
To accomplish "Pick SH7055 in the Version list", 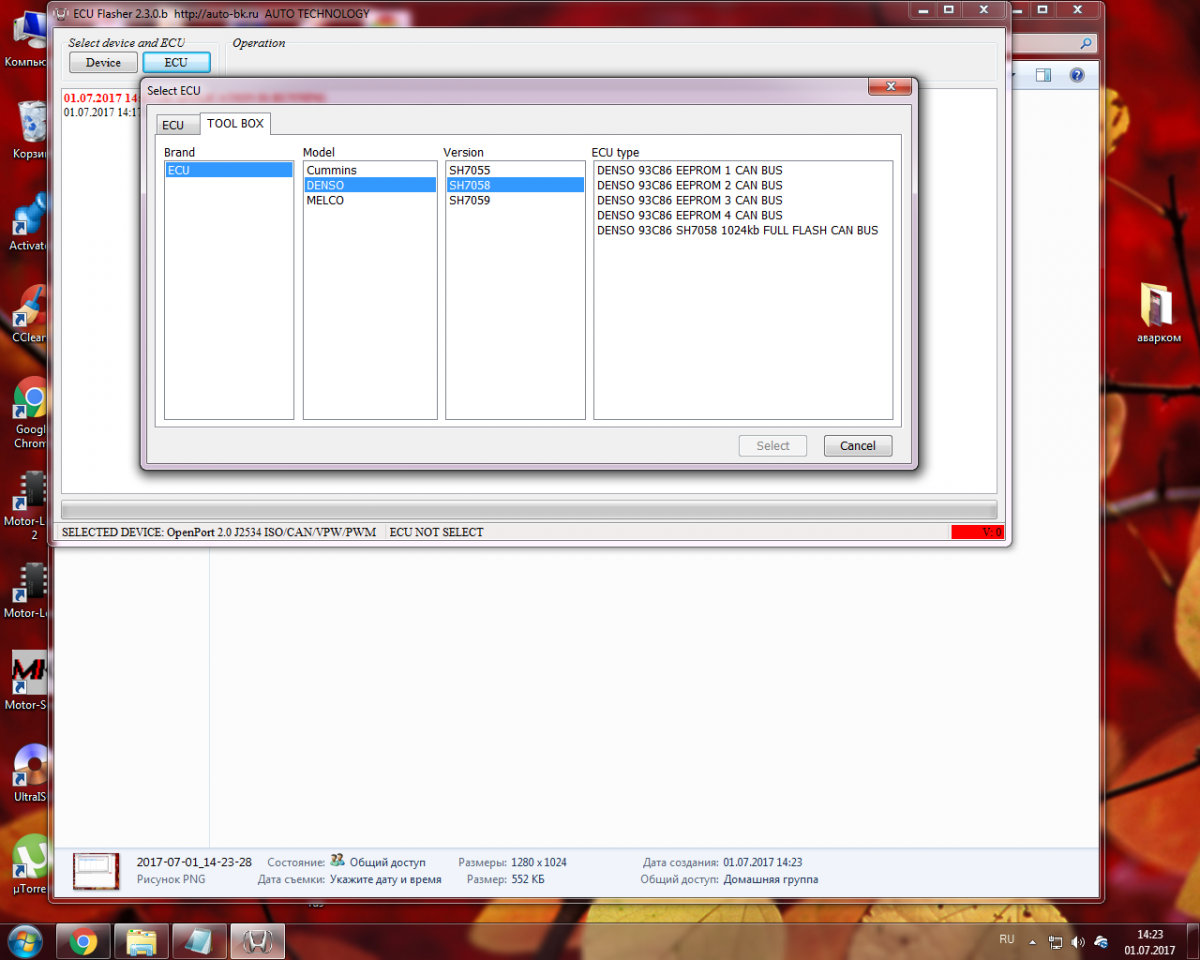I will tap(515, 170).
